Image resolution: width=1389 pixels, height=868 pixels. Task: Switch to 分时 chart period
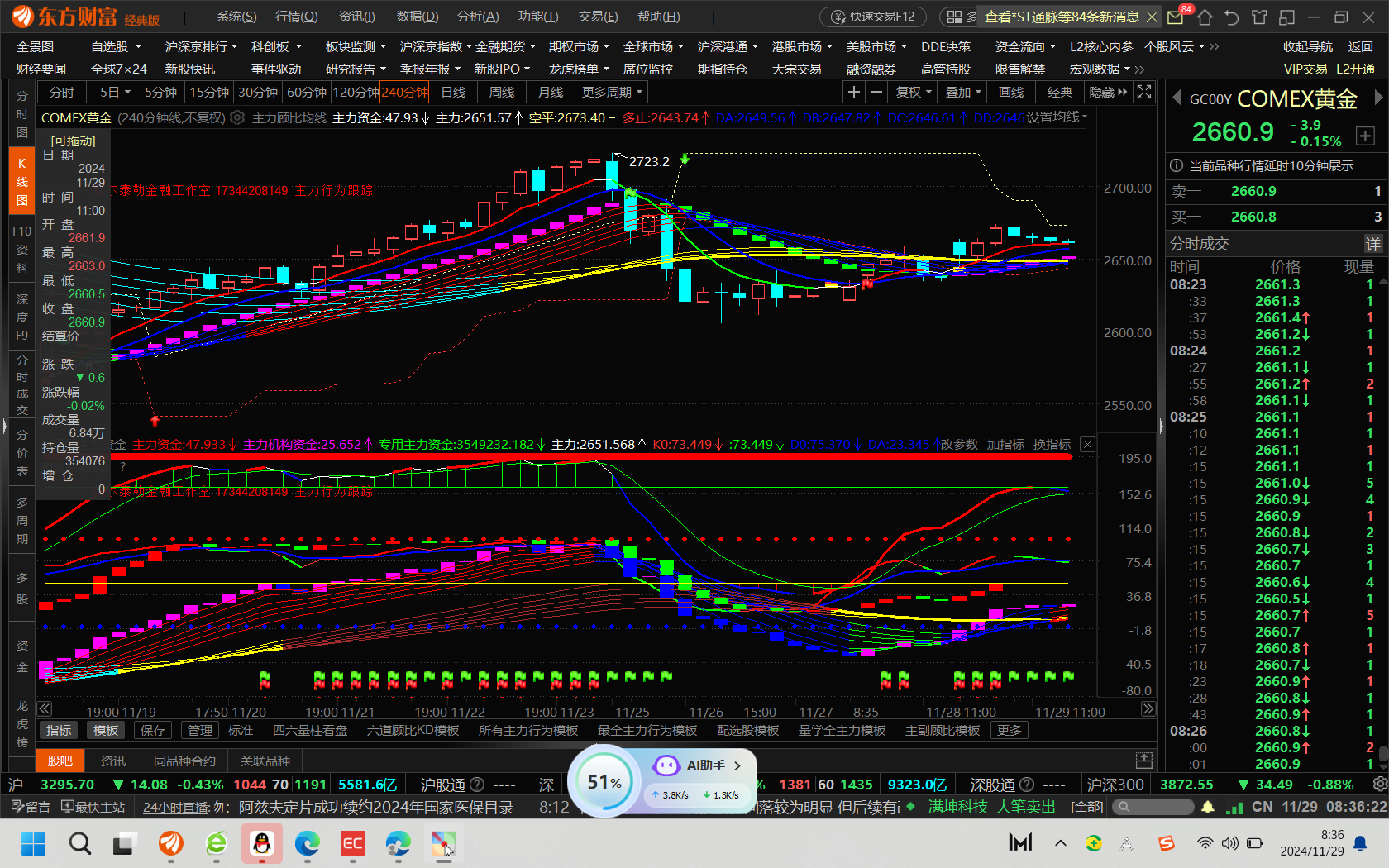(x=62, y=92)
